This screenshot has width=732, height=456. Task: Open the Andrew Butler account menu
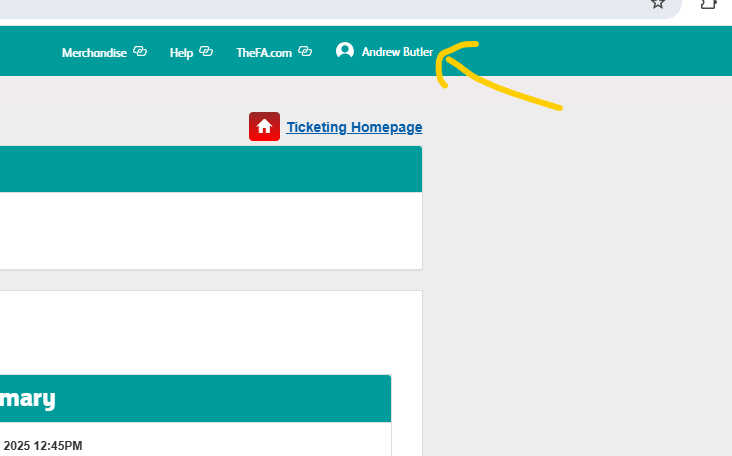(x=397, y=52)
